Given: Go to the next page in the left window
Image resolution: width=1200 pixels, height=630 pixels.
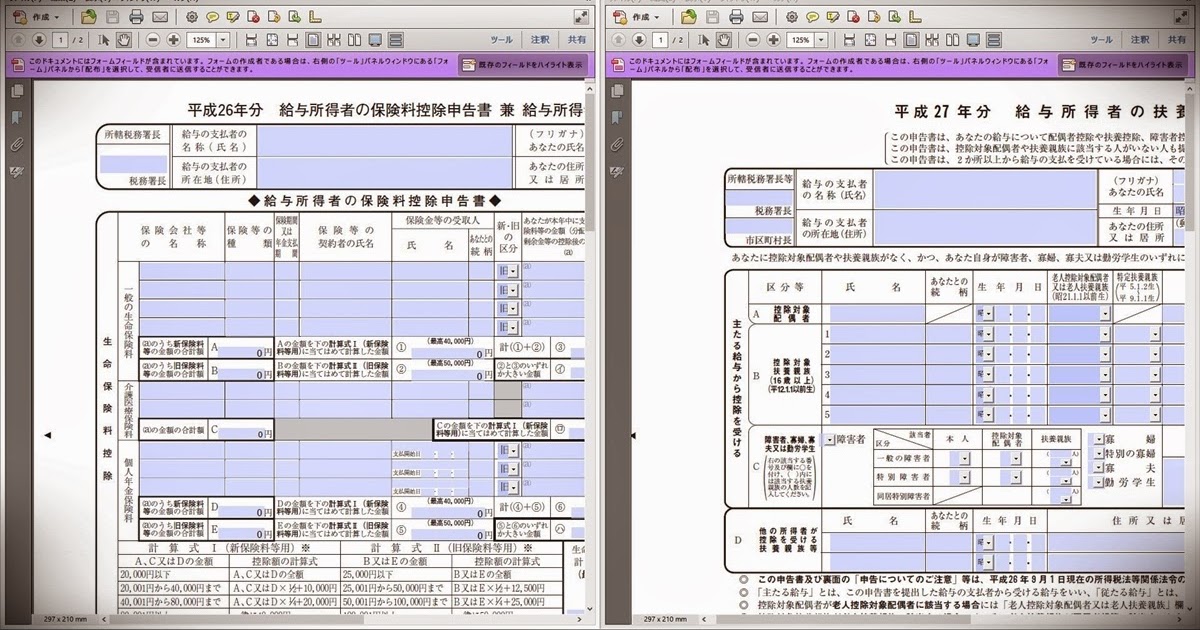Looking at the screenshot, I should (x=39, y=40).
